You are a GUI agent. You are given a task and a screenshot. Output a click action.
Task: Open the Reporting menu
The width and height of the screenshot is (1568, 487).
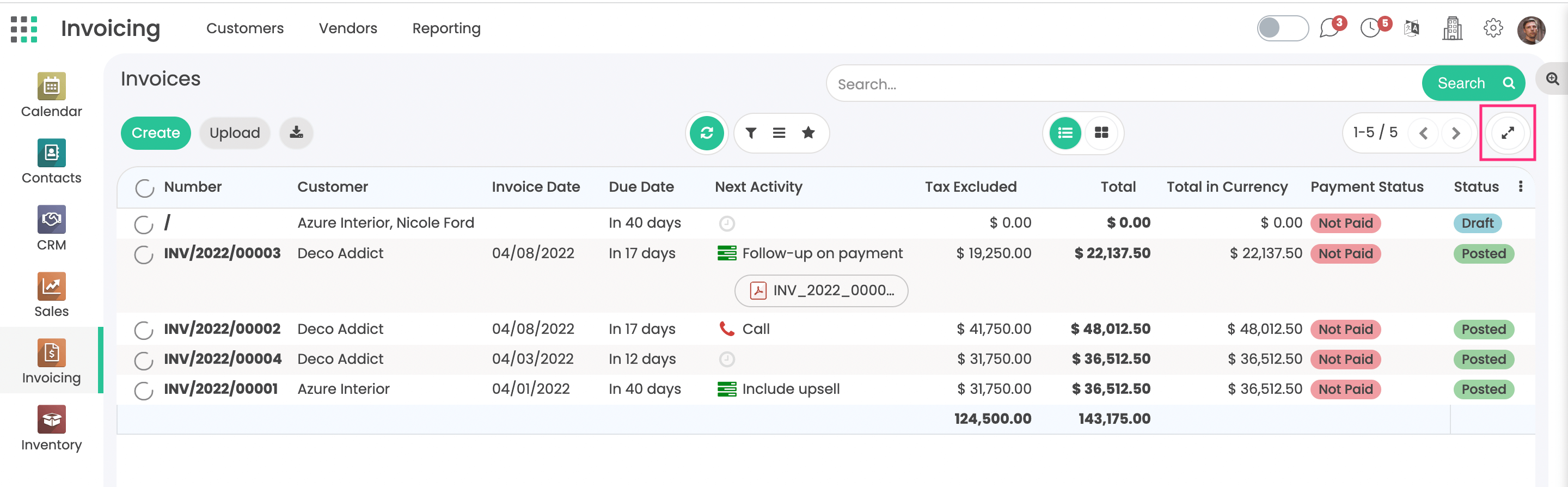click(x=446, y=28)
